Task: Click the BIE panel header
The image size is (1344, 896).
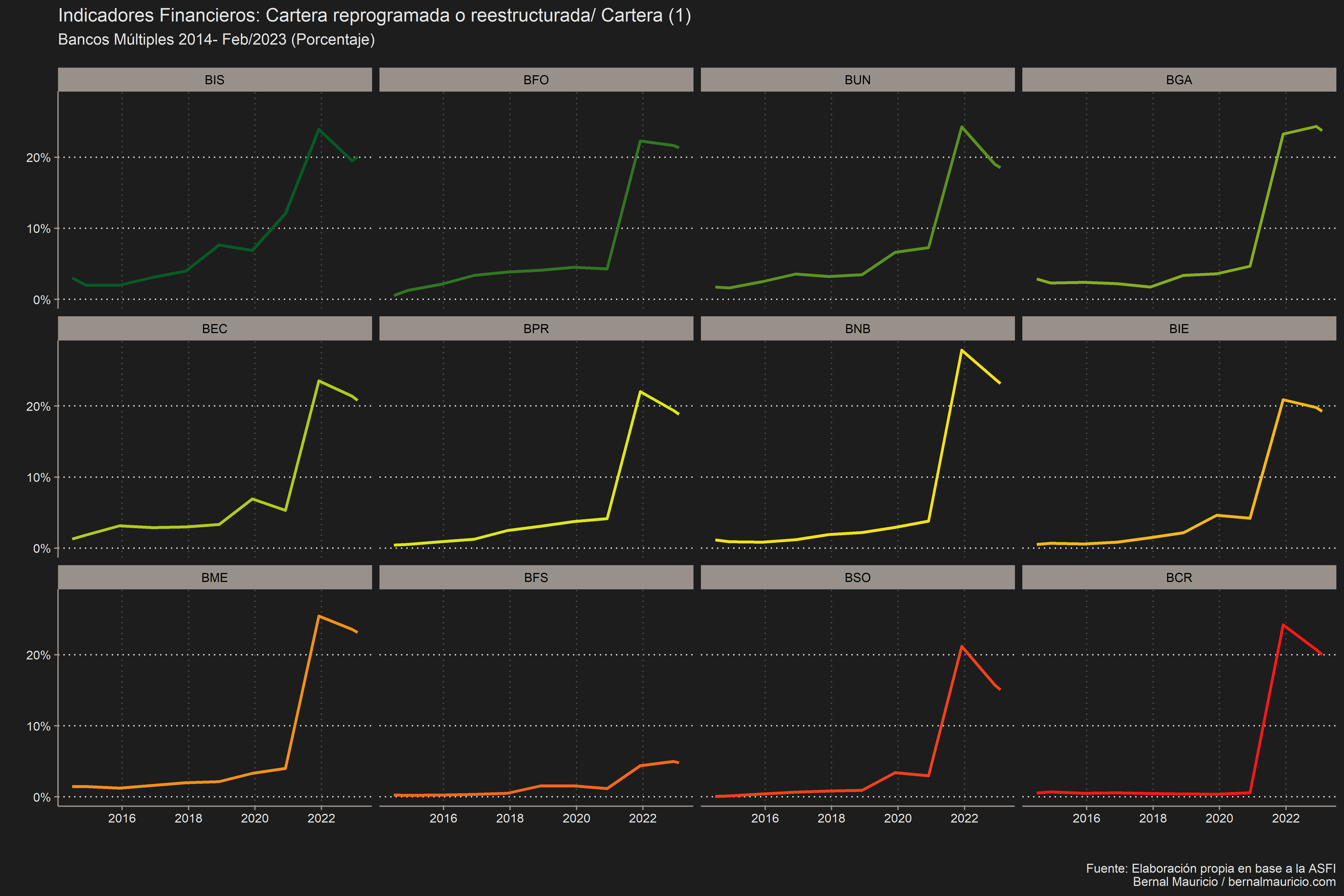Action: (1179, 329)
